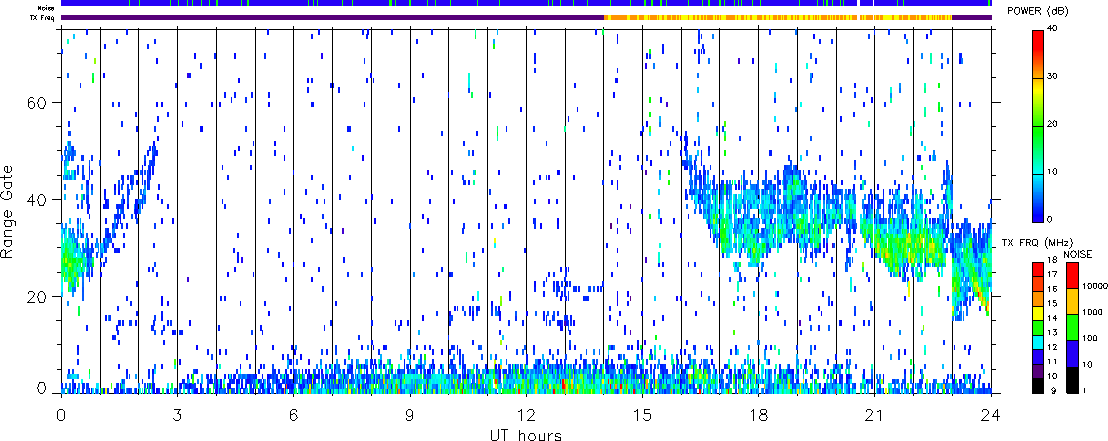The height and width of the screenshot is (441, 1108).
Task: Click the 3 tick on UT hours axis
Action: 177,413
